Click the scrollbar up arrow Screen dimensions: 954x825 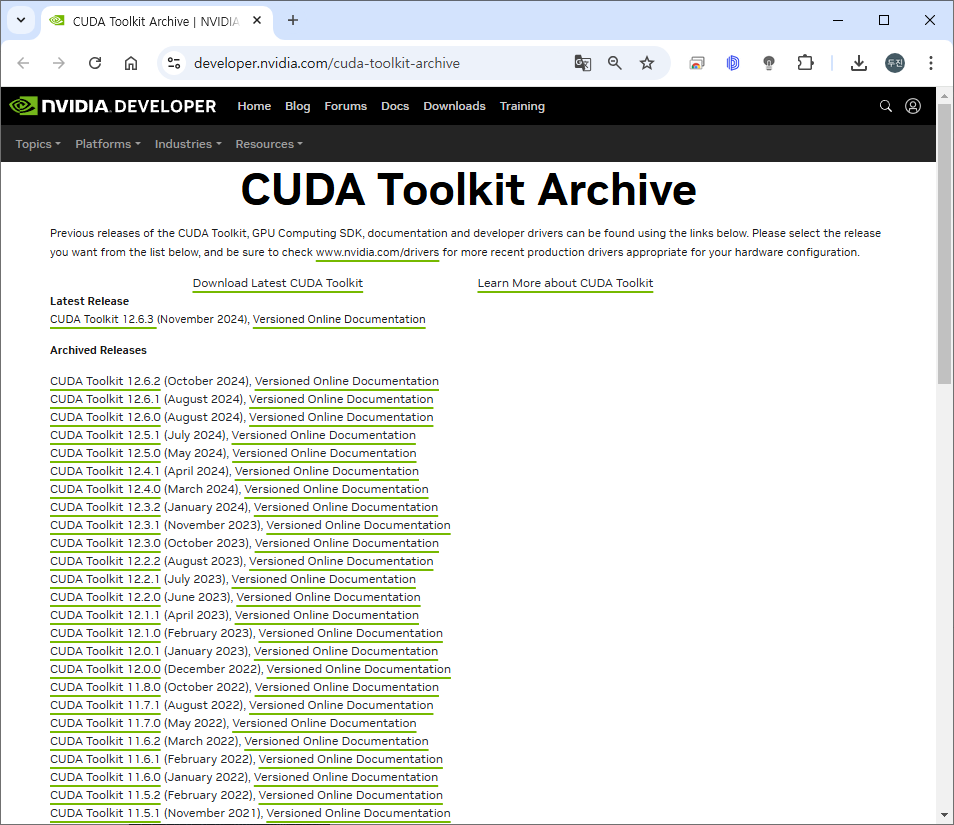(944, 96)
